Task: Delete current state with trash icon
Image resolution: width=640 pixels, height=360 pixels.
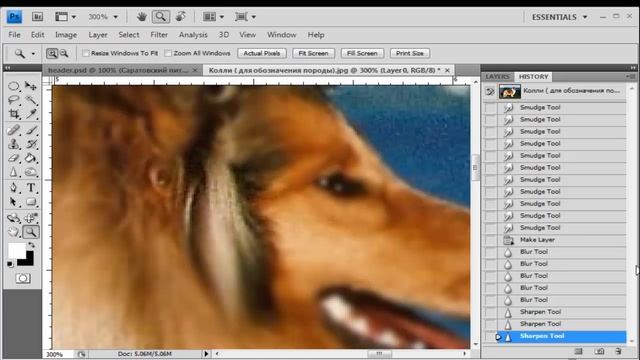Action: pos(618,351)
